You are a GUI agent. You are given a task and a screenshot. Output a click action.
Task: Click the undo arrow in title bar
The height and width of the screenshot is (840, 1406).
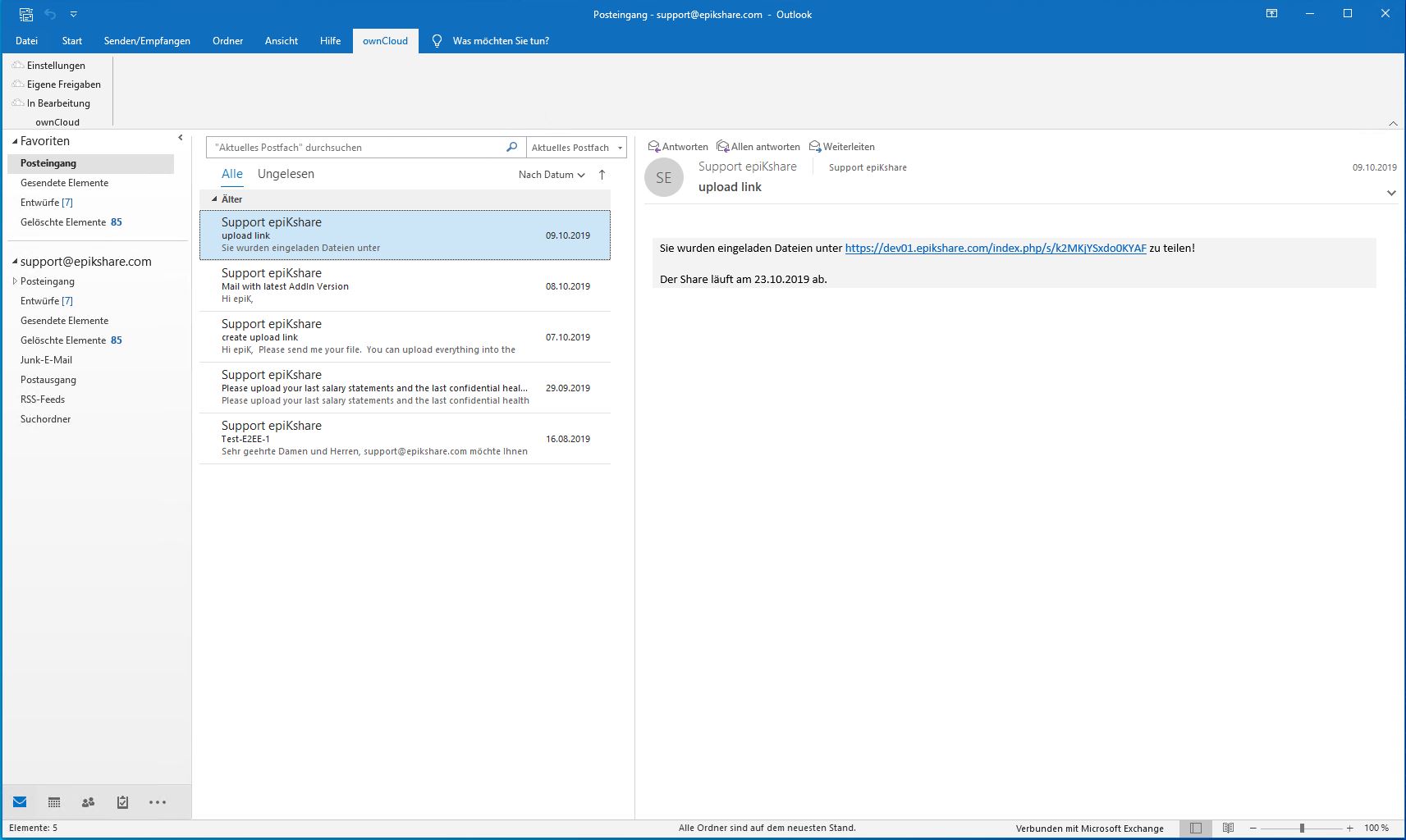[51, 14]
